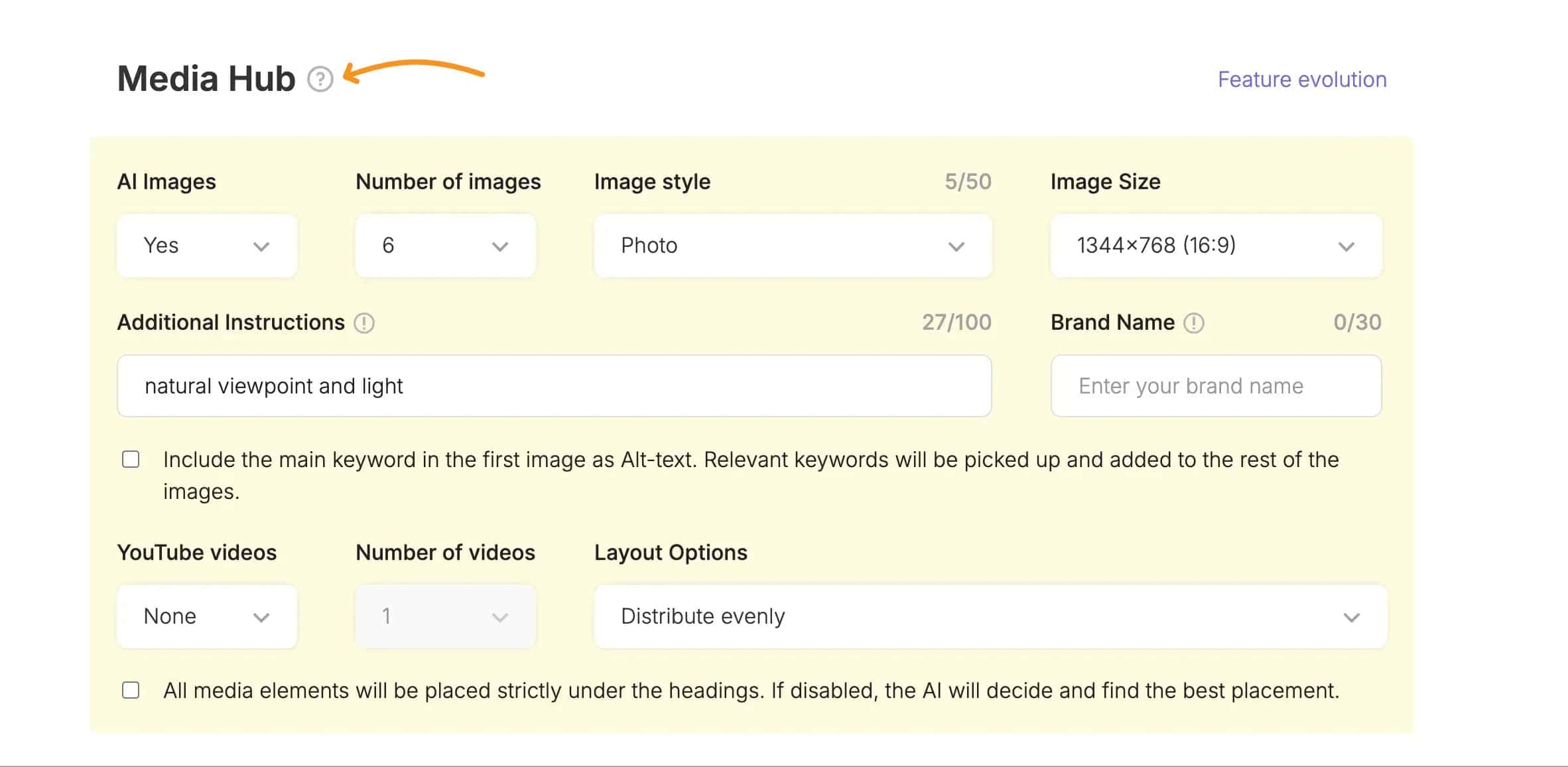Click the AI Images dropdown arrow
1568x767 pixels.
click(x=263, y=245)
